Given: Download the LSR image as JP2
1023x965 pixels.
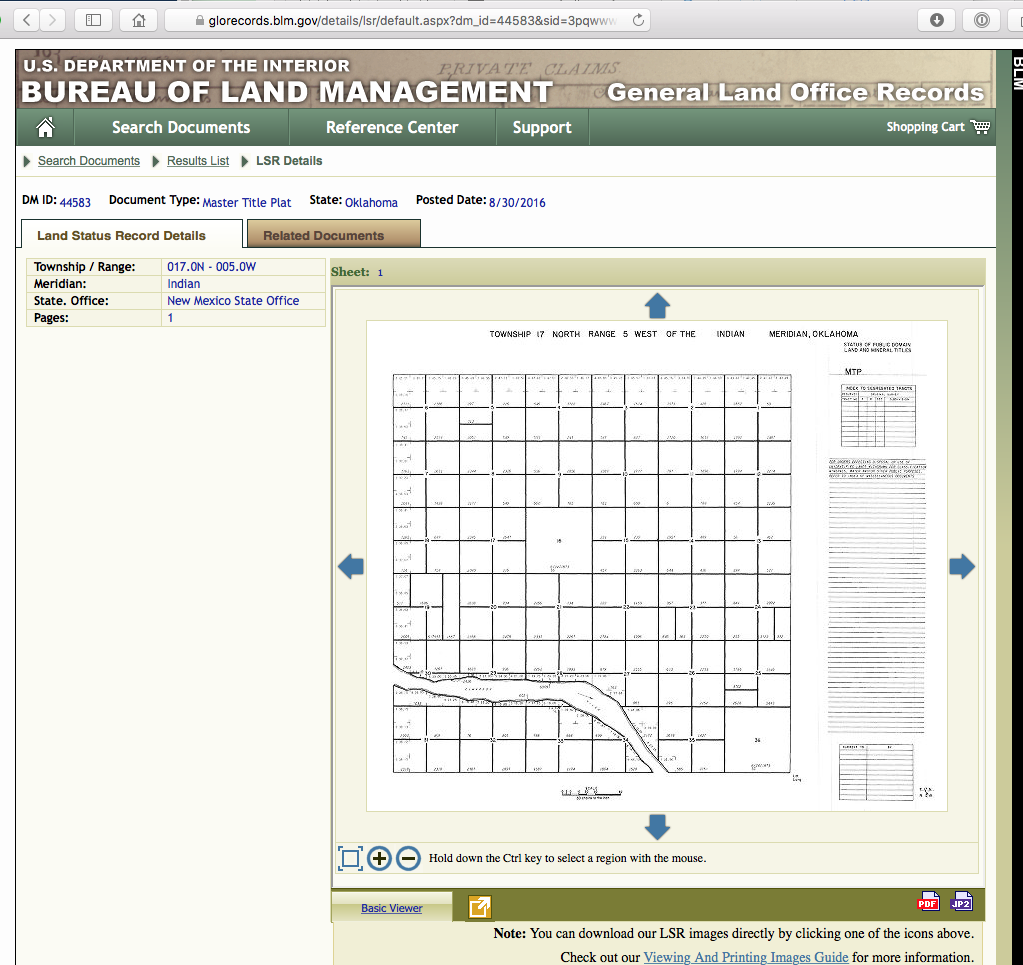Looking at the screenshot, I should click(x=961, y=901).
